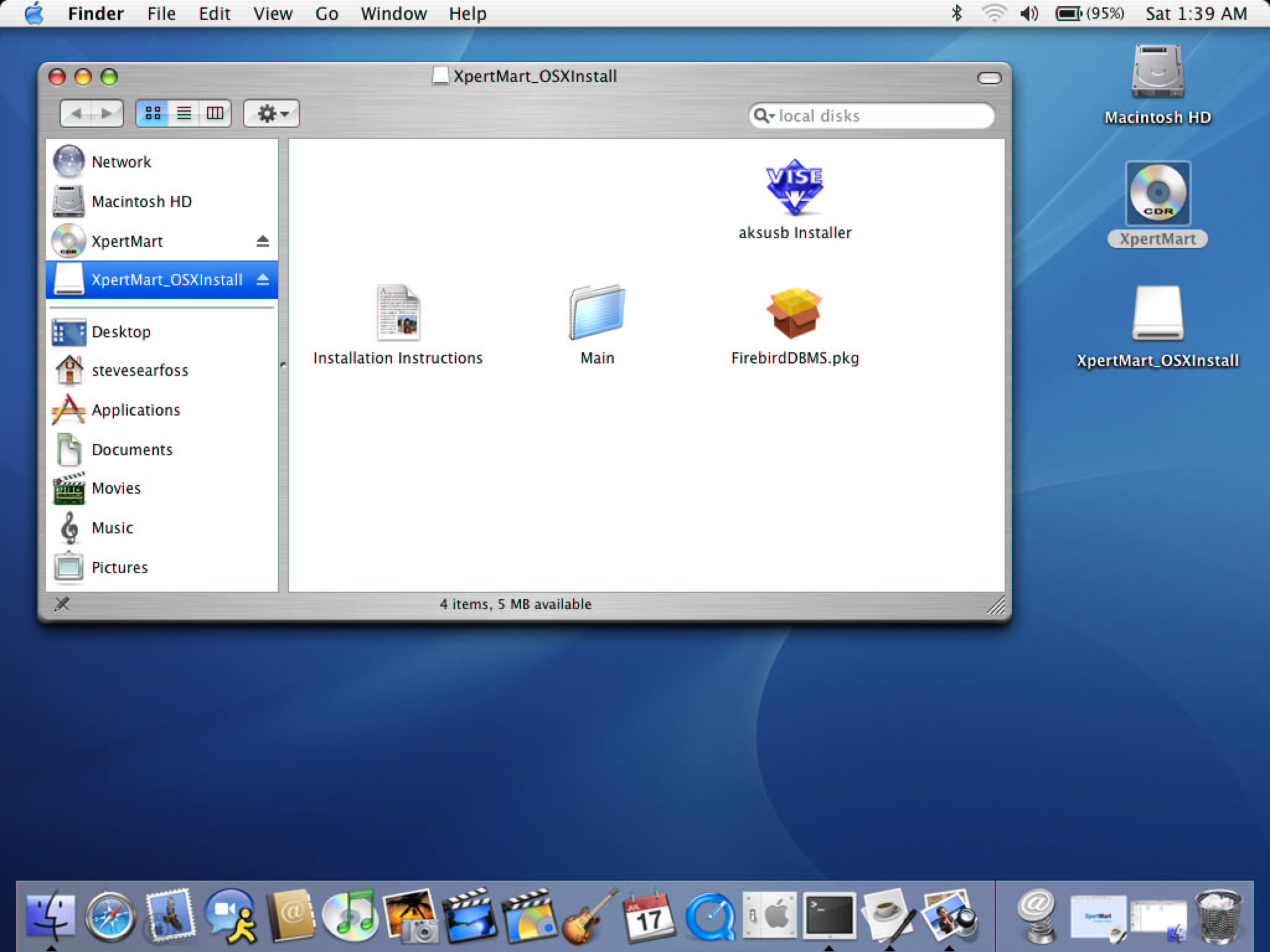Image resolution: width=1270 pixels, height=952 pixels.
Task: Eject the XpertMart disc in sidebar
Action: (x=262, y=241)
